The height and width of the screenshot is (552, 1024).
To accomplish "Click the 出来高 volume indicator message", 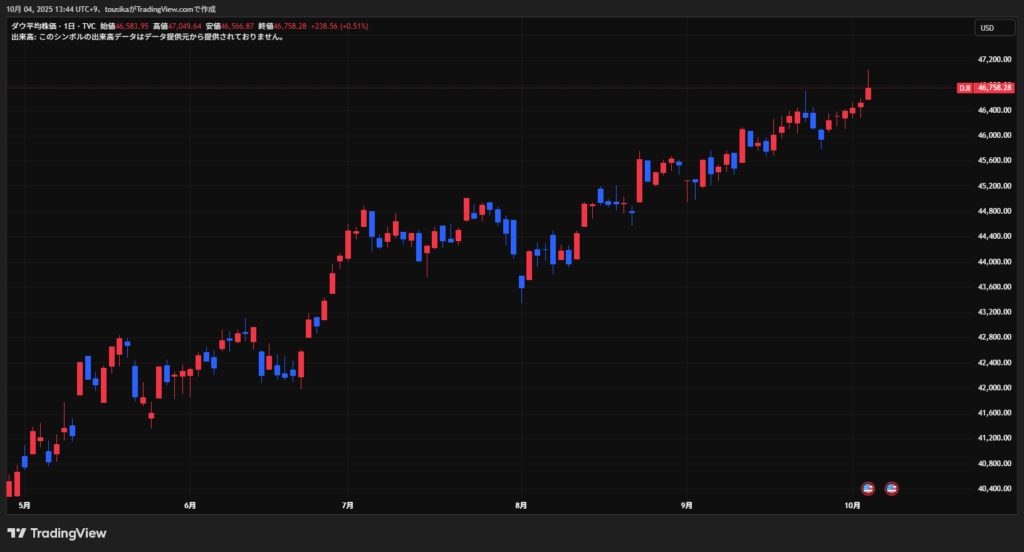I will [x=148, y=38].
